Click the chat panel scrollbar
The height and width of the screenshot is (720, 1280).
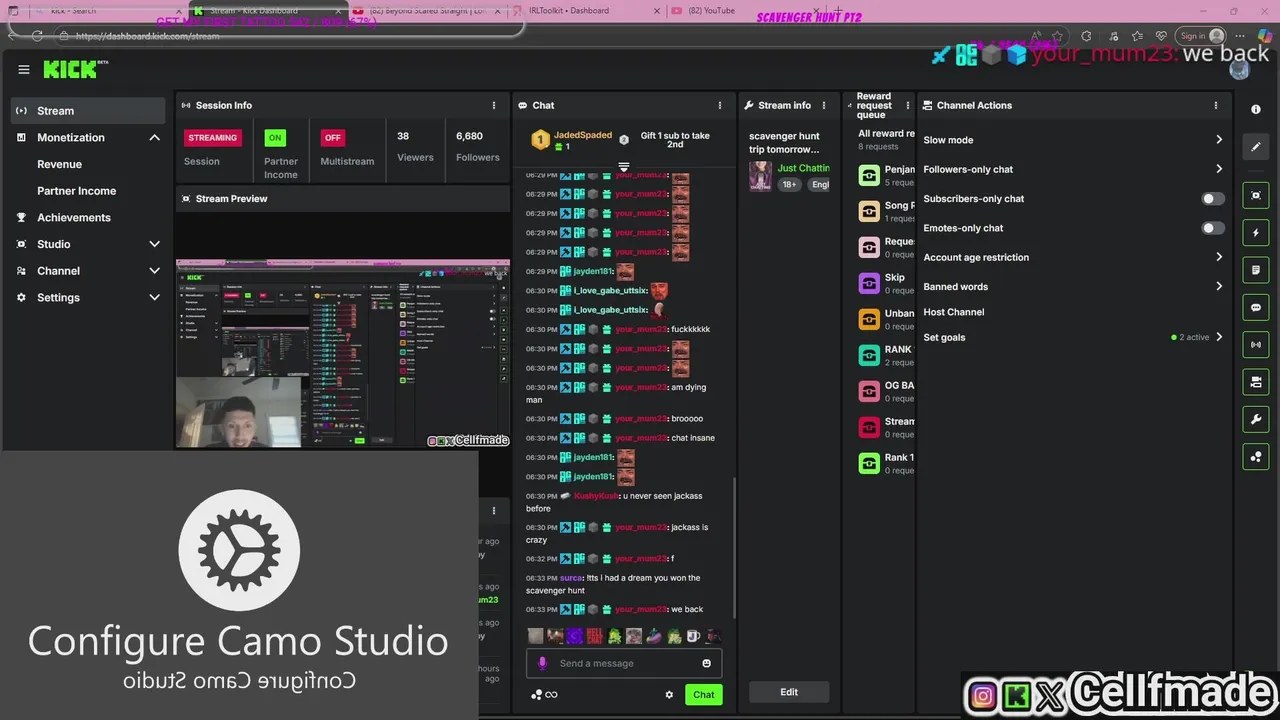[x=734, y=548]
